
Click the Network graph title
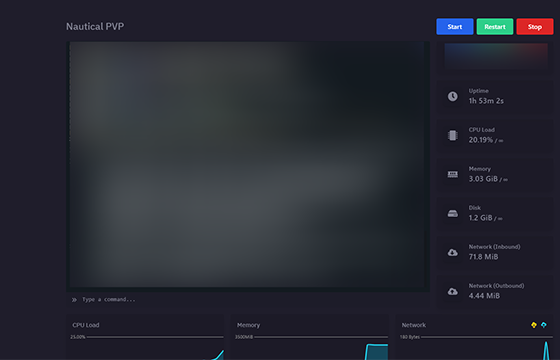pos(414,325)
